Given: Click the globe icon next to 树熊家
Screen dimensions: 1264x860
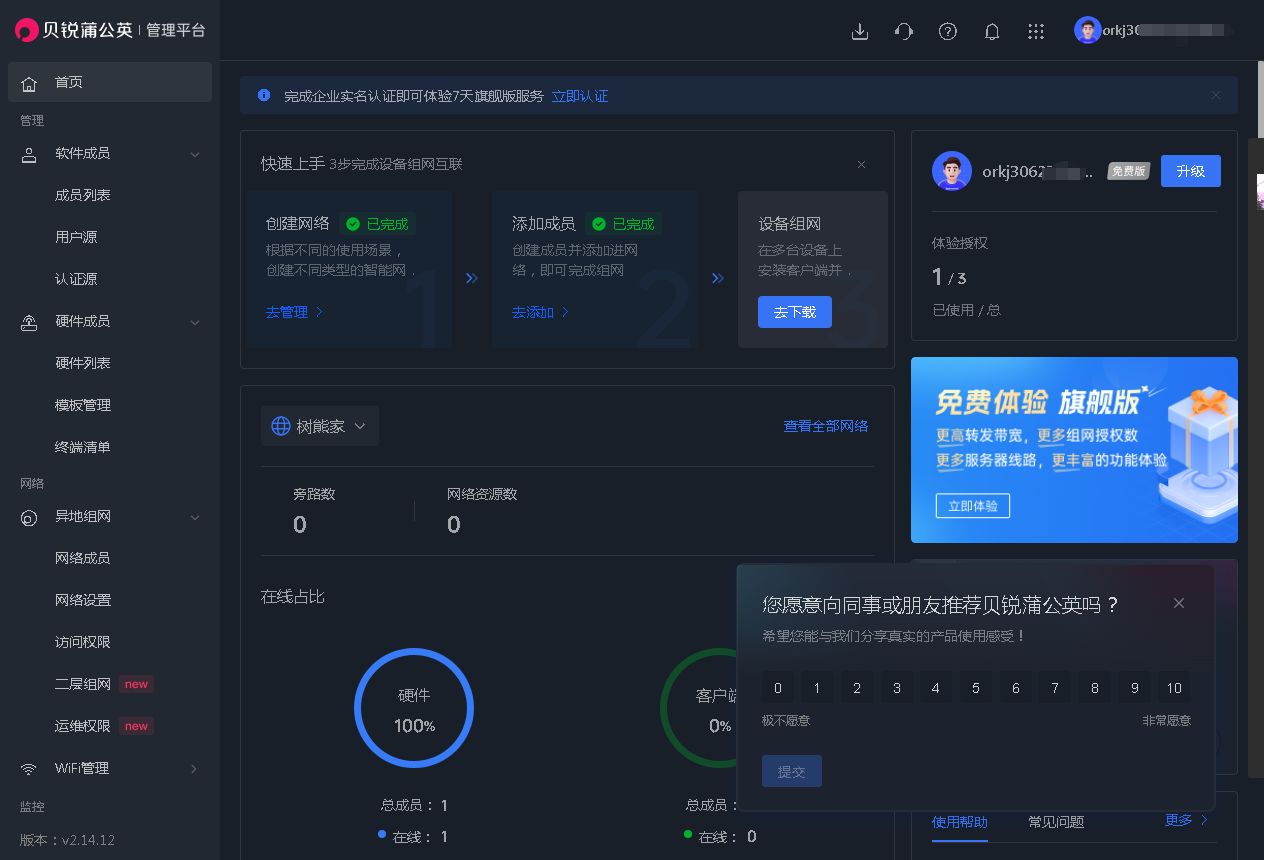Looking at the screenshot, I should pyautogui.click(x=281, y=426).
